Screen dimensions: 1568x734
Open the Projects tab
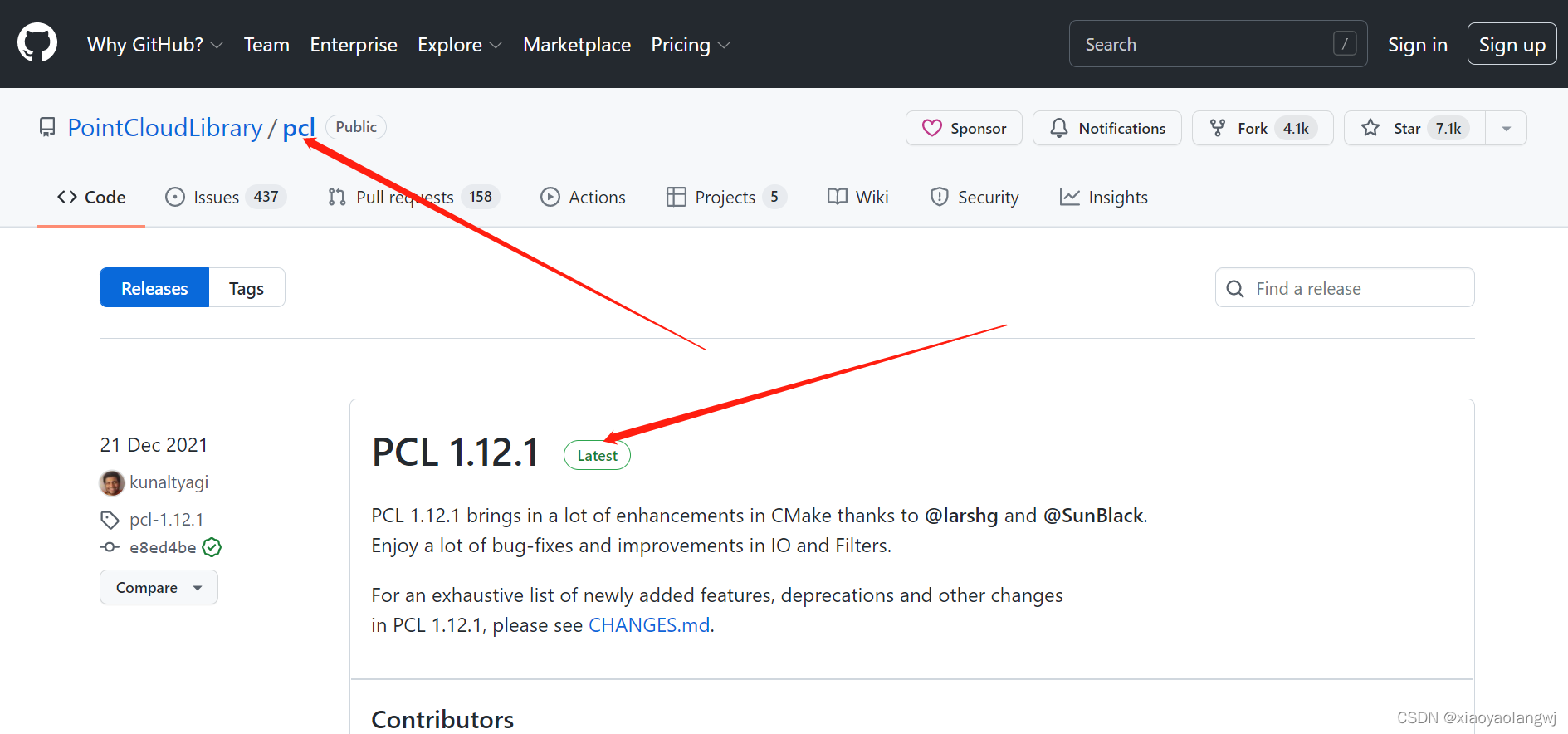click(x=726, y=197)
